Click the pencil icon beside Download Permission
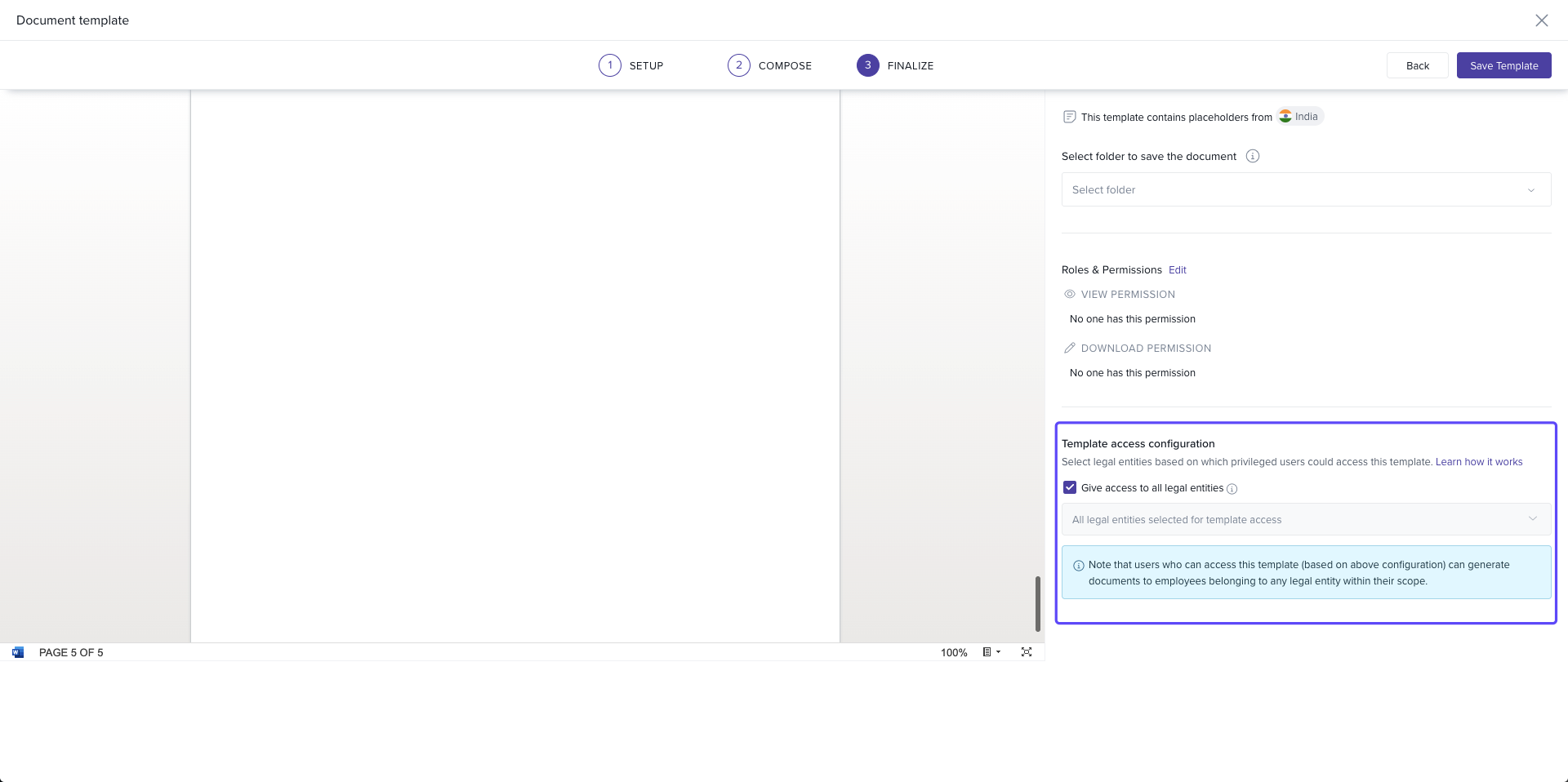Viewport: 1568px width, 782px height. pos(1070,348)
